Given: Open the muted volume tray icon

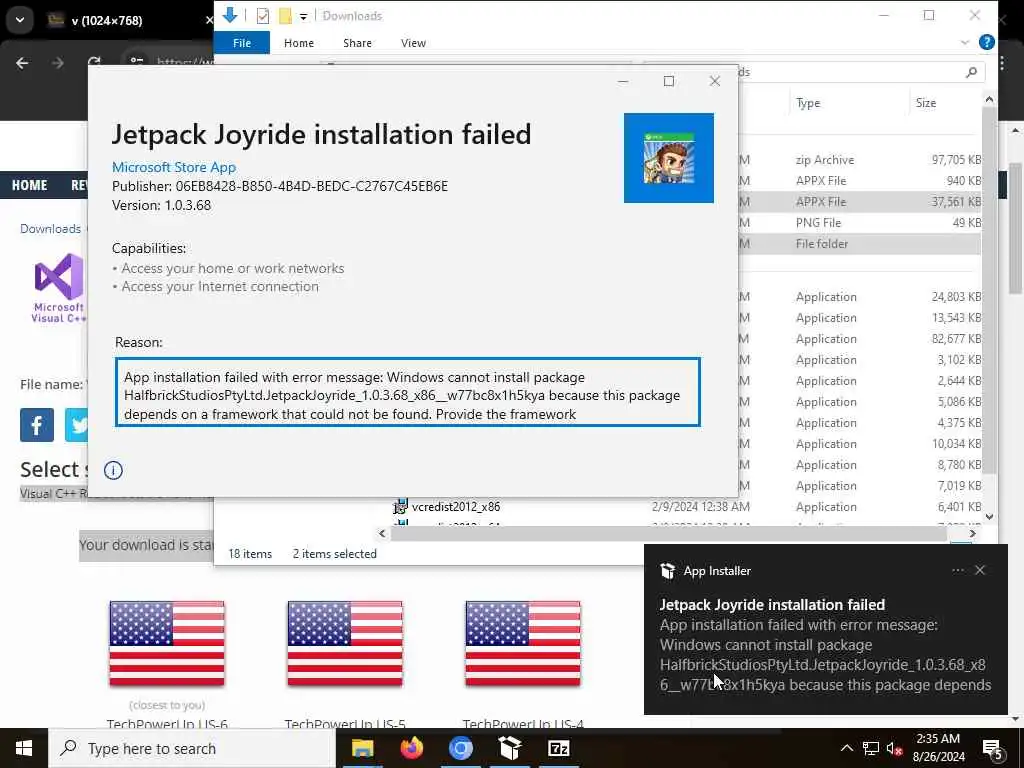Looking at the screenshot, I should click(x=894, y=748).
